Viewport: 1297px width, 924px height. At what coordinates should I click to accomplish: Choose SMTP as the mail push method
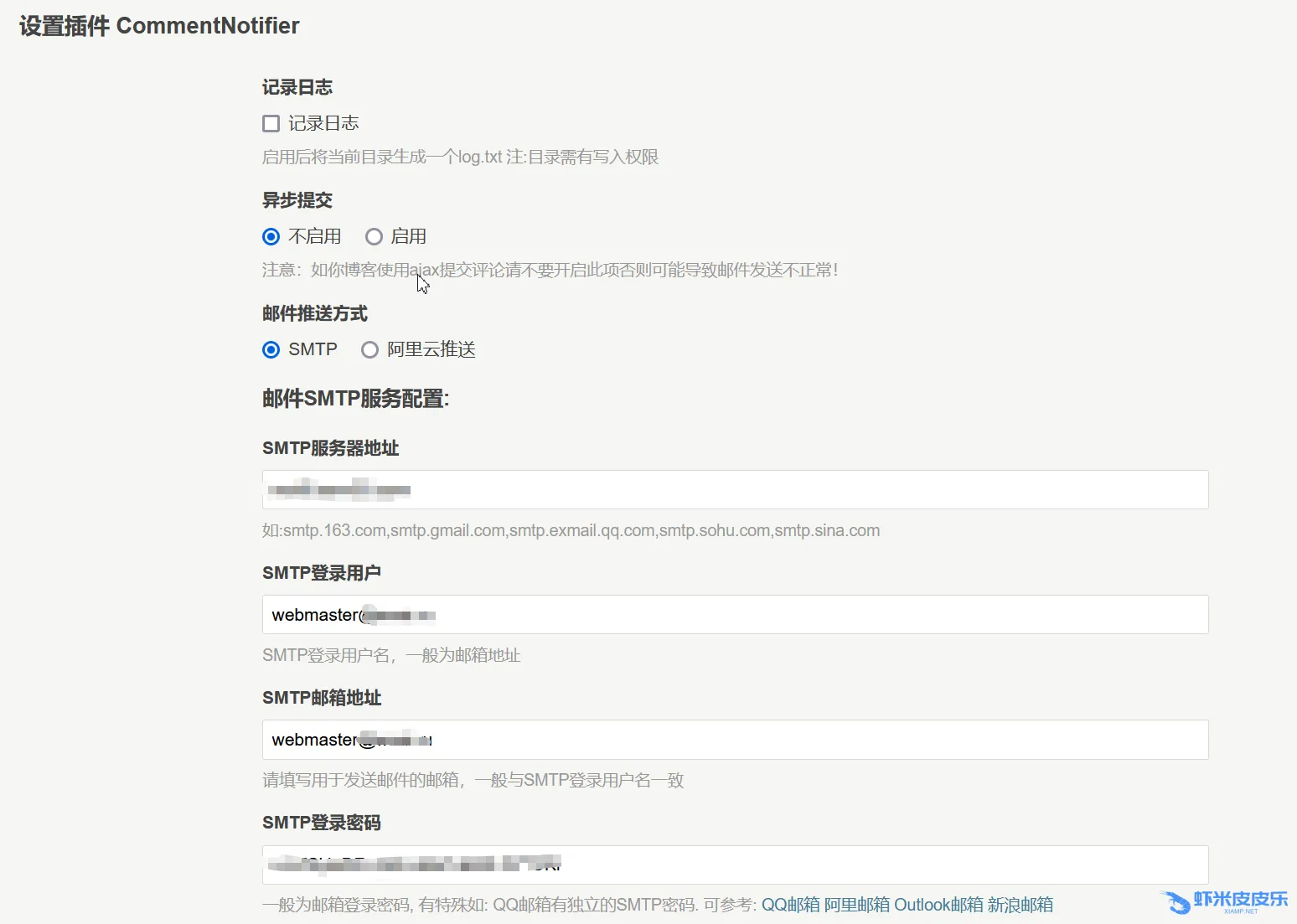(271, 350)
